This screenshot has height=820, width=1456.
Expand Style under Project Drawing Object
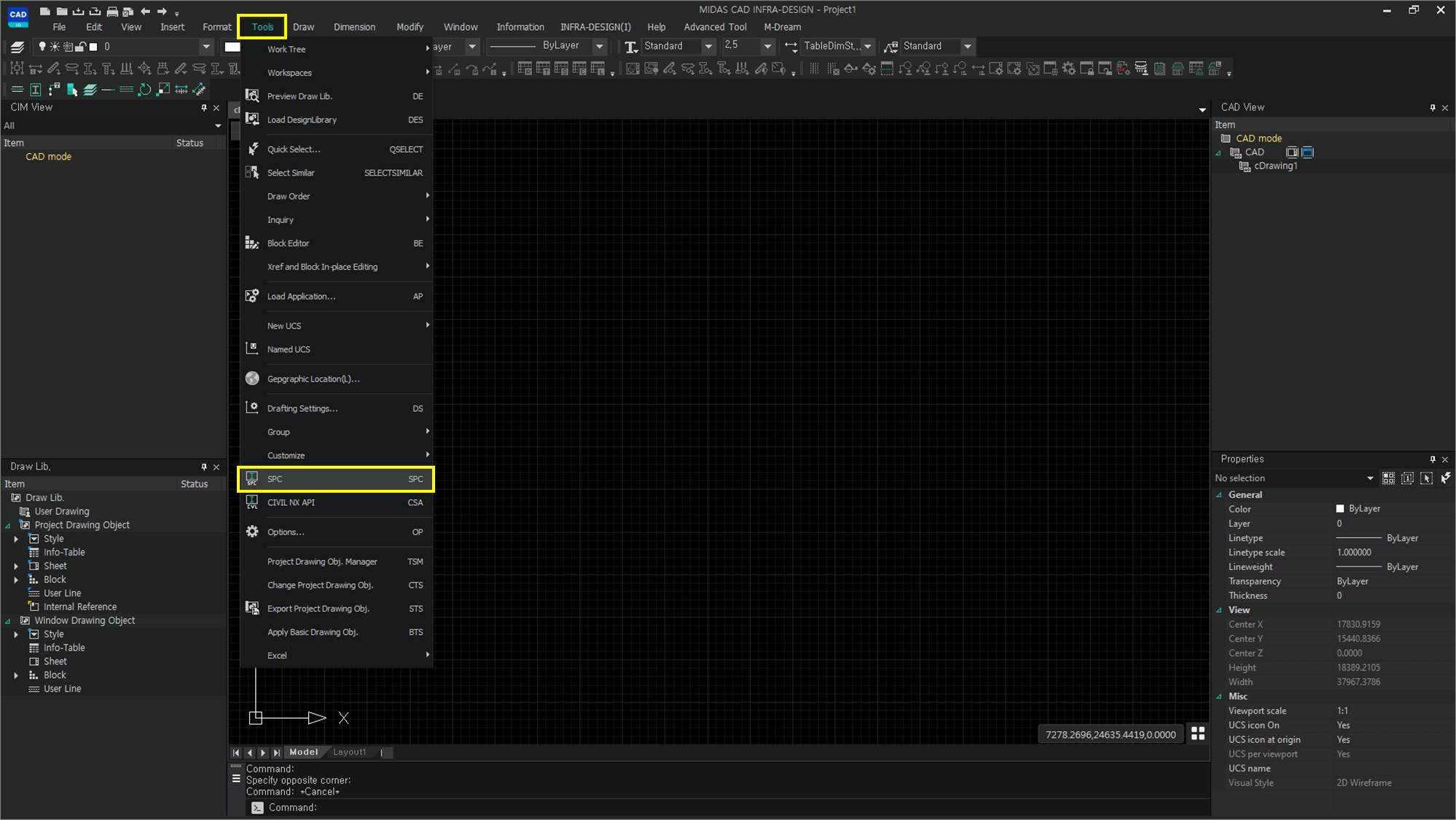pyautogui.click(x=16, y=539)
